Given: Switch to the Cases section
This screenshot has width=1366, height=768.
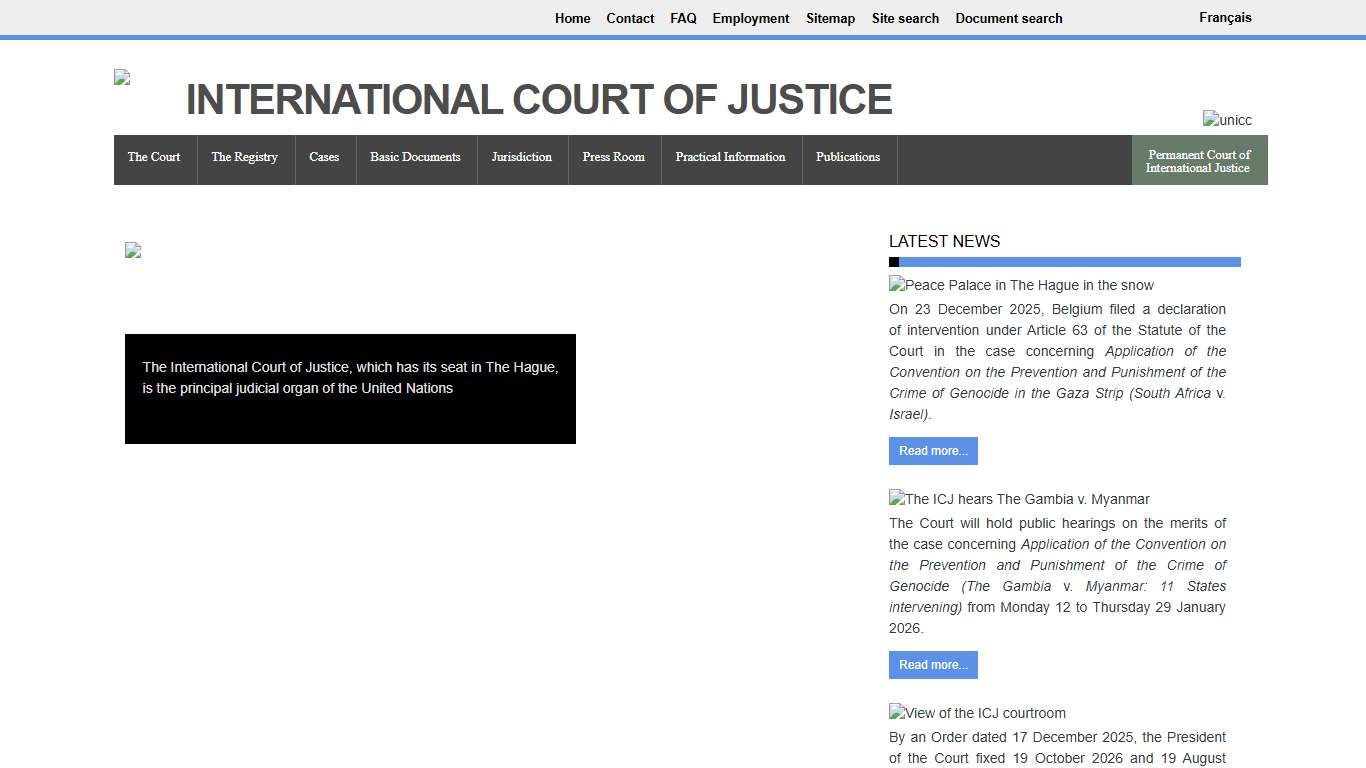Looking at the screenshot, I should (324, 158).
